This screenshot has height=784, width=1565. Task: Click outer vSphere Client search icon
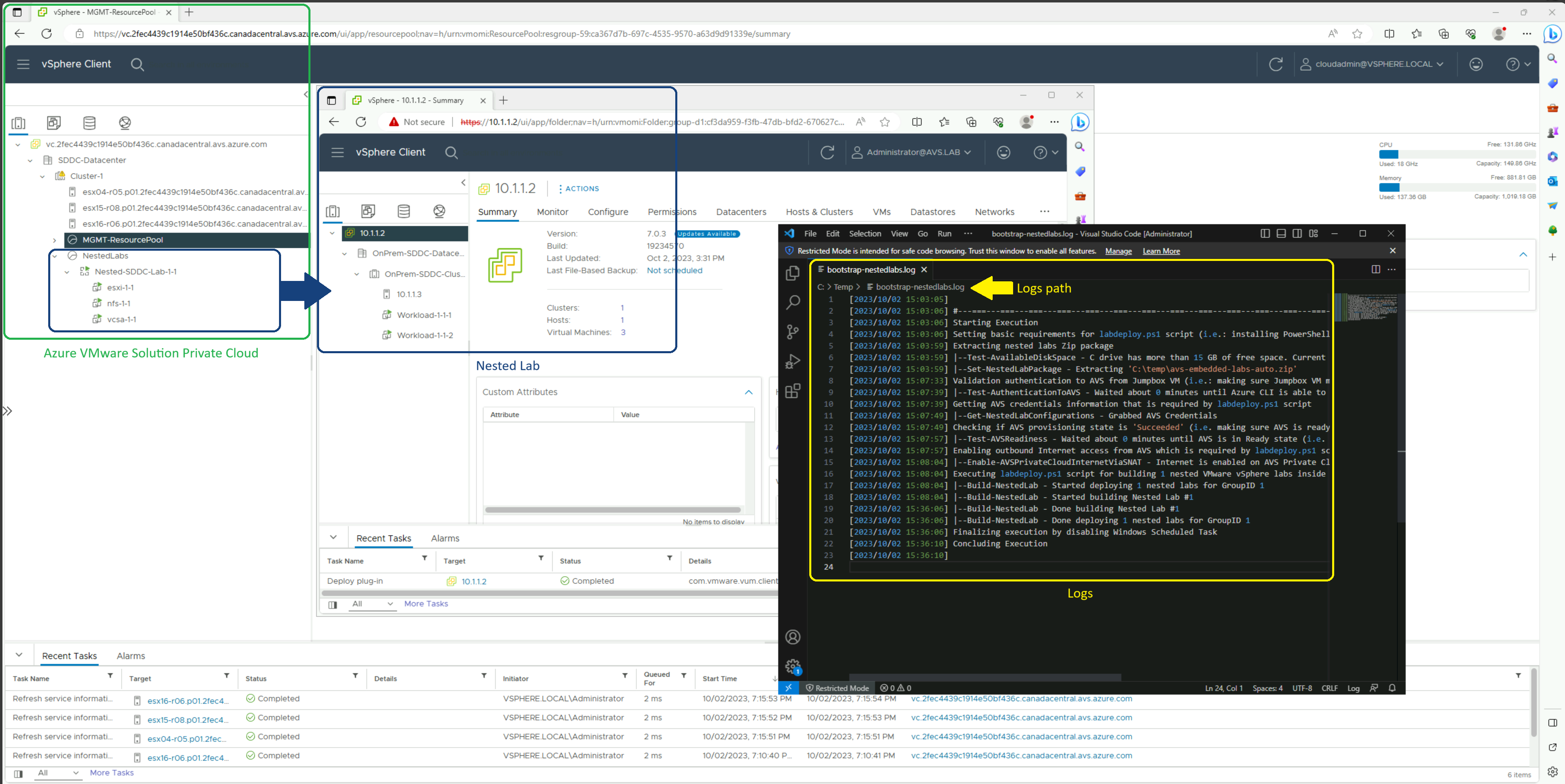pyautogui.click(x=137, y=65)
